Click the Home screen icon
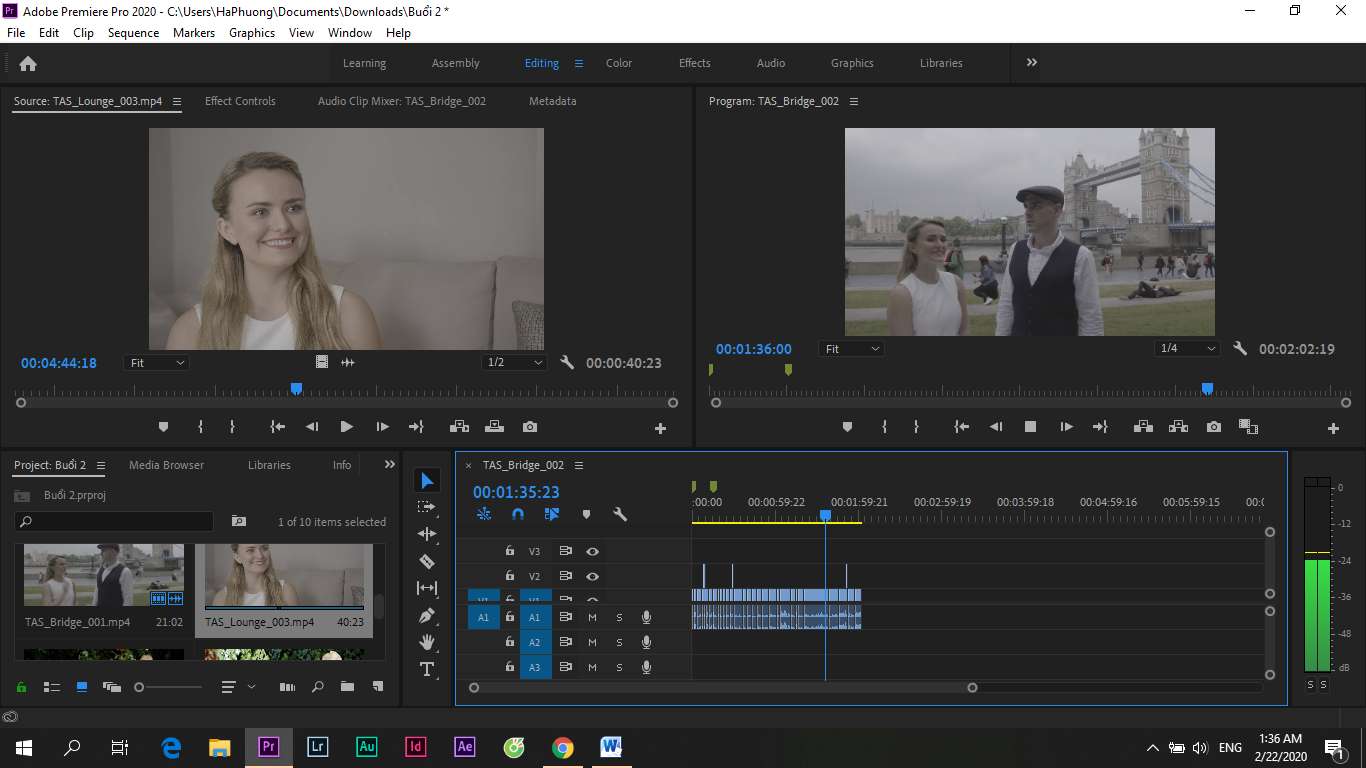1366x768 pixels. click(28, 63)
